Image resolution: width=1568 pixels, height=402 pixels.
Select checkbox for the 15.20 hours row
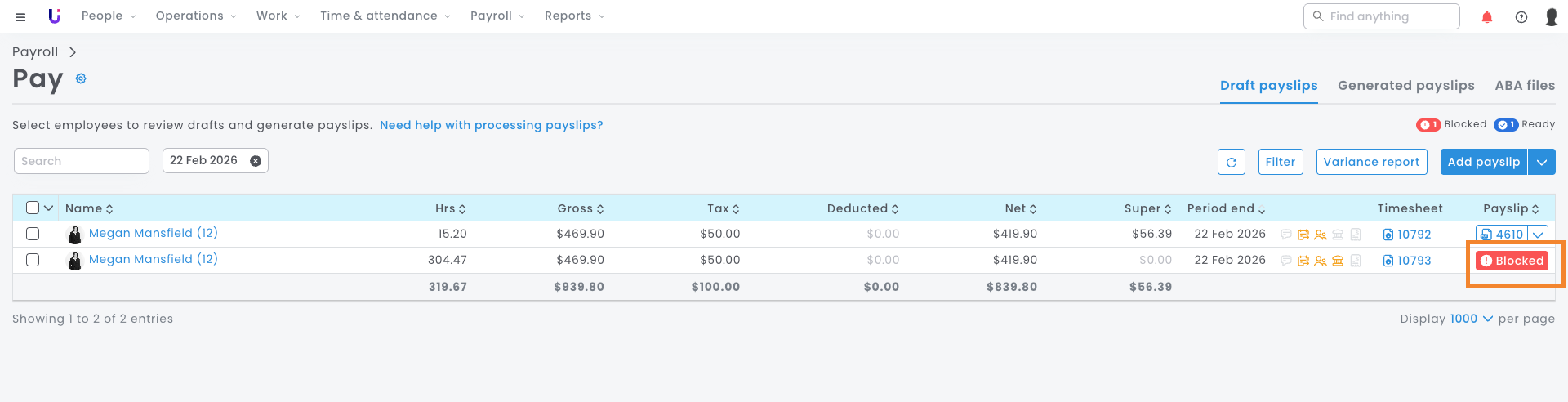click(33, 234)
